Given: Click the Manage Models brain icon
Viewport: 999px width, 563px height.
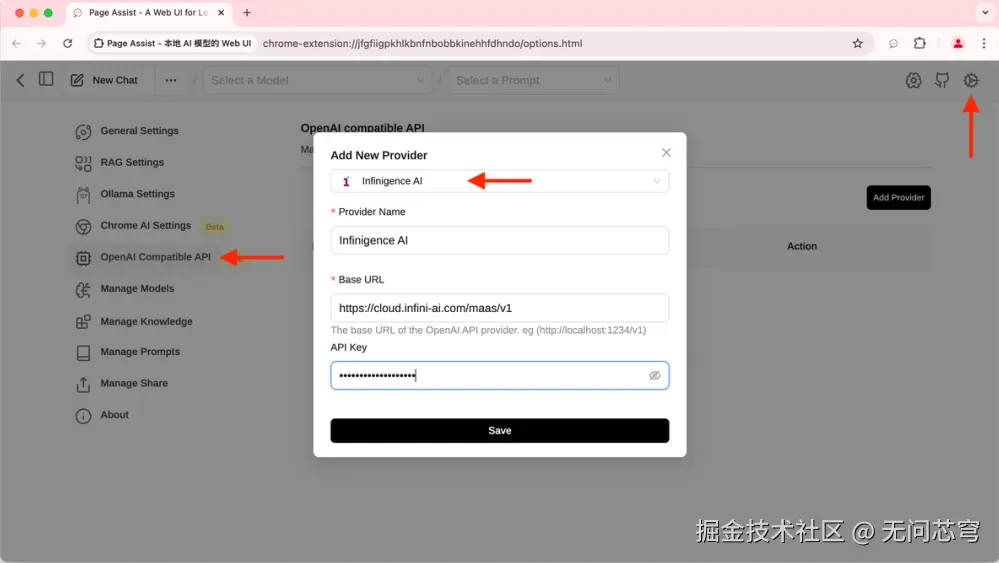Looking at the screenshot, I should (83, 290).
